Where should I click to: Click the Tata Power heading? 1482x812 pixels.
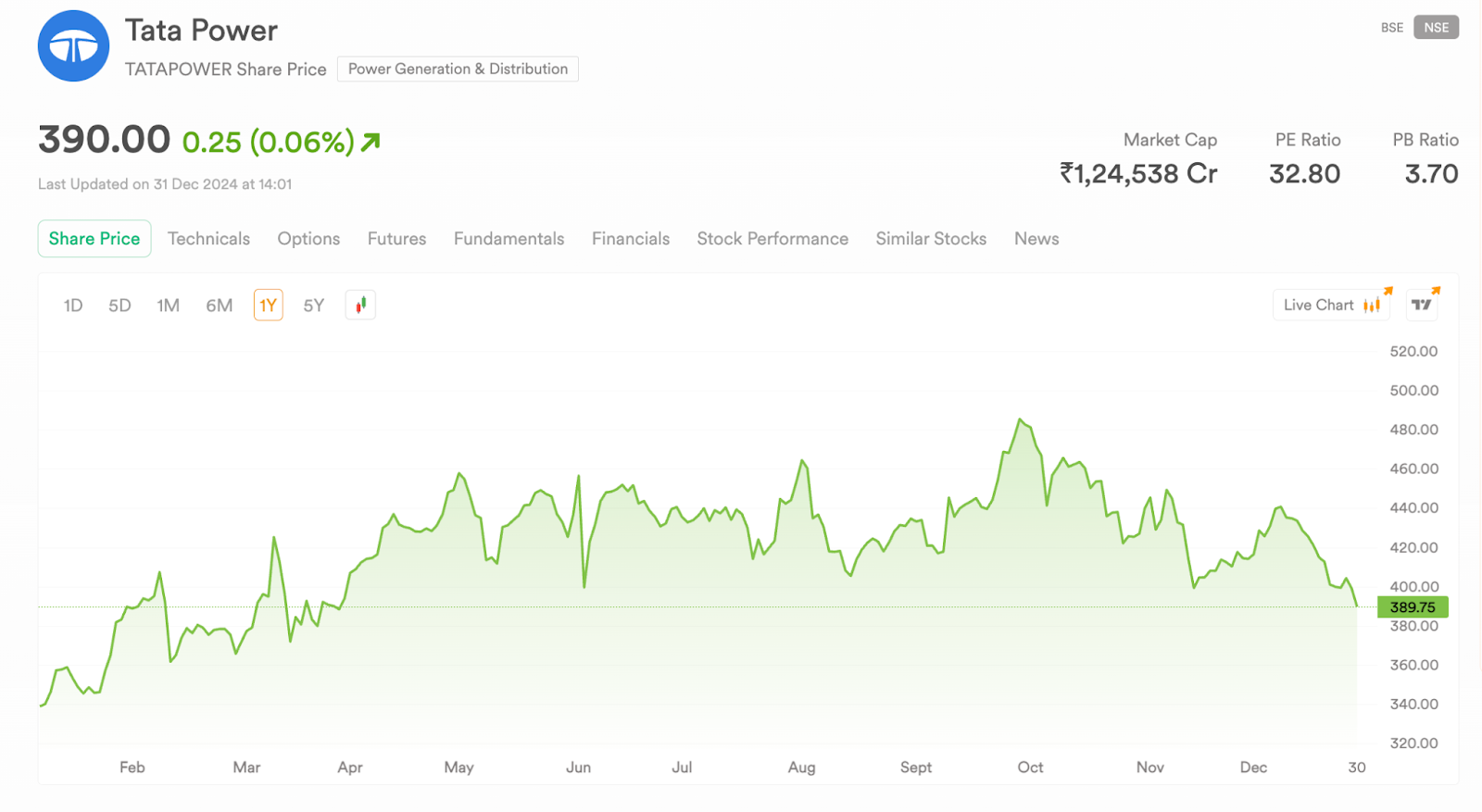[201, 31]
